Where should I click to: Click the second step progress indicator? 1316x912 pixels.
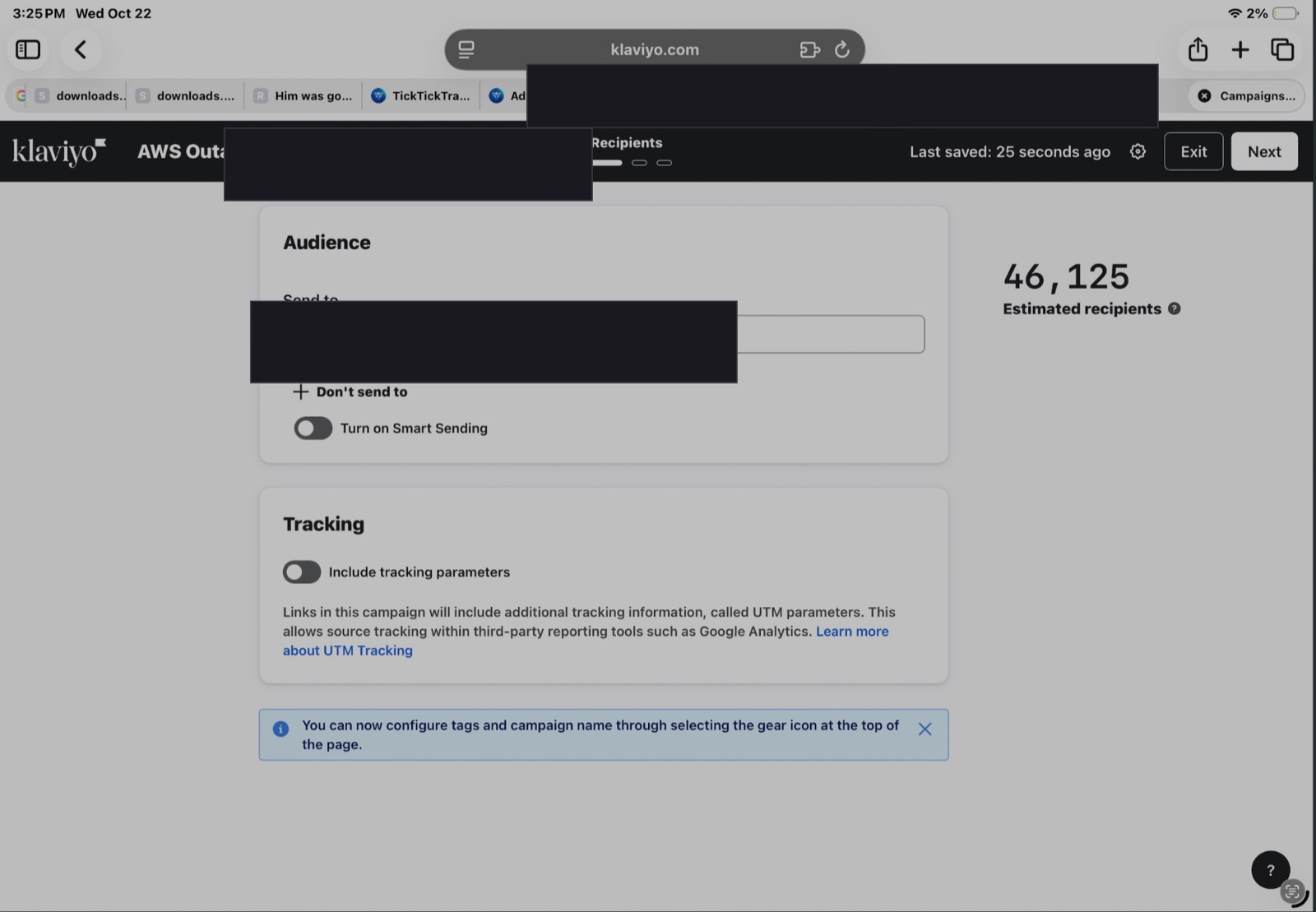[640, 163]
